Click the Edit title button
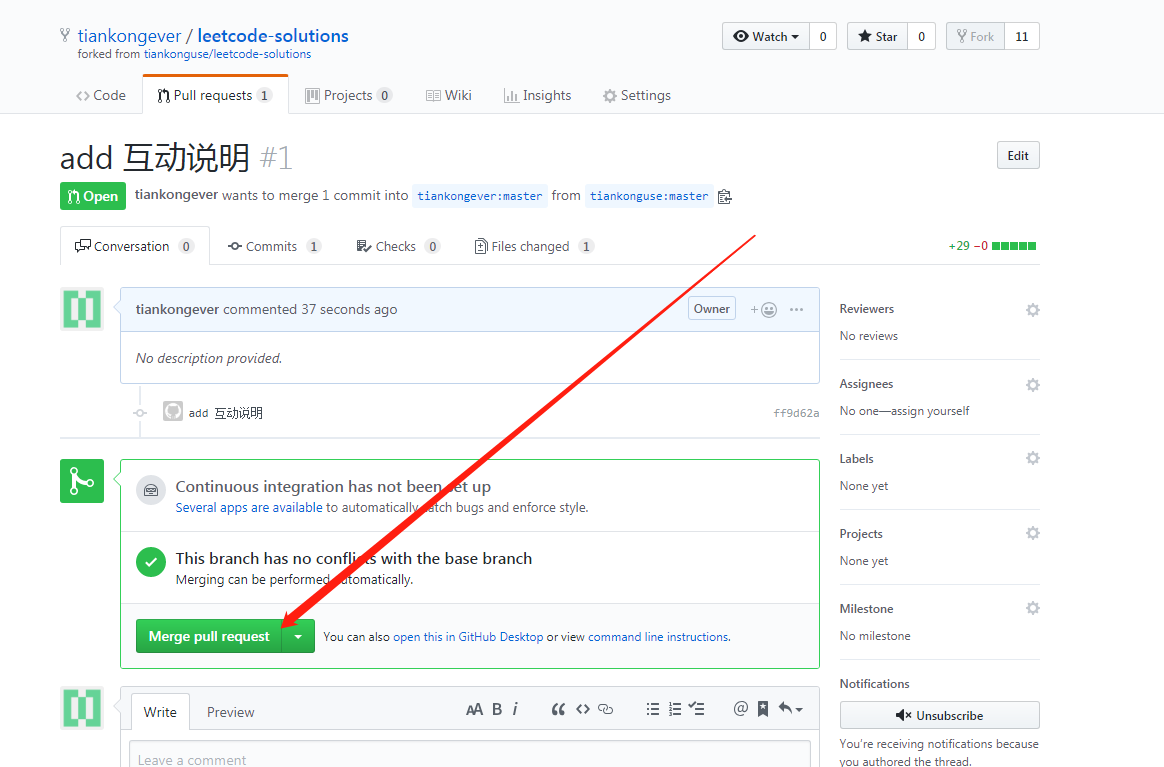Screen dimensions: 1164x767 coord(1018,155)
